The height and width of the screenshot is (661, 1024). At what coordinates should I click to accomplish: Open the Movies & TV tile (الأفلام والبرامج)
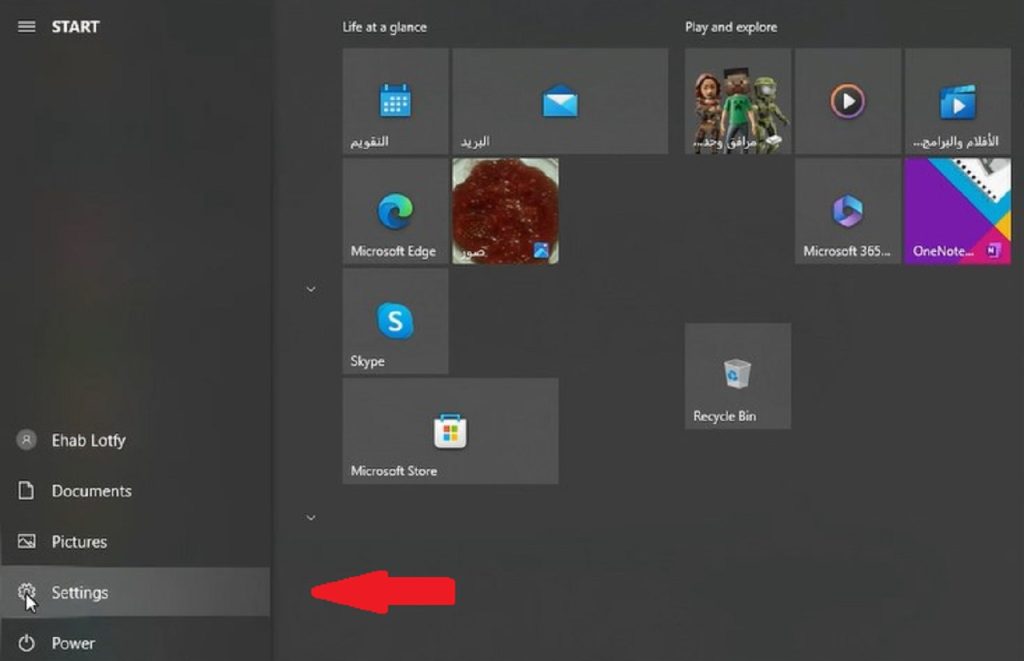(957, 101)
